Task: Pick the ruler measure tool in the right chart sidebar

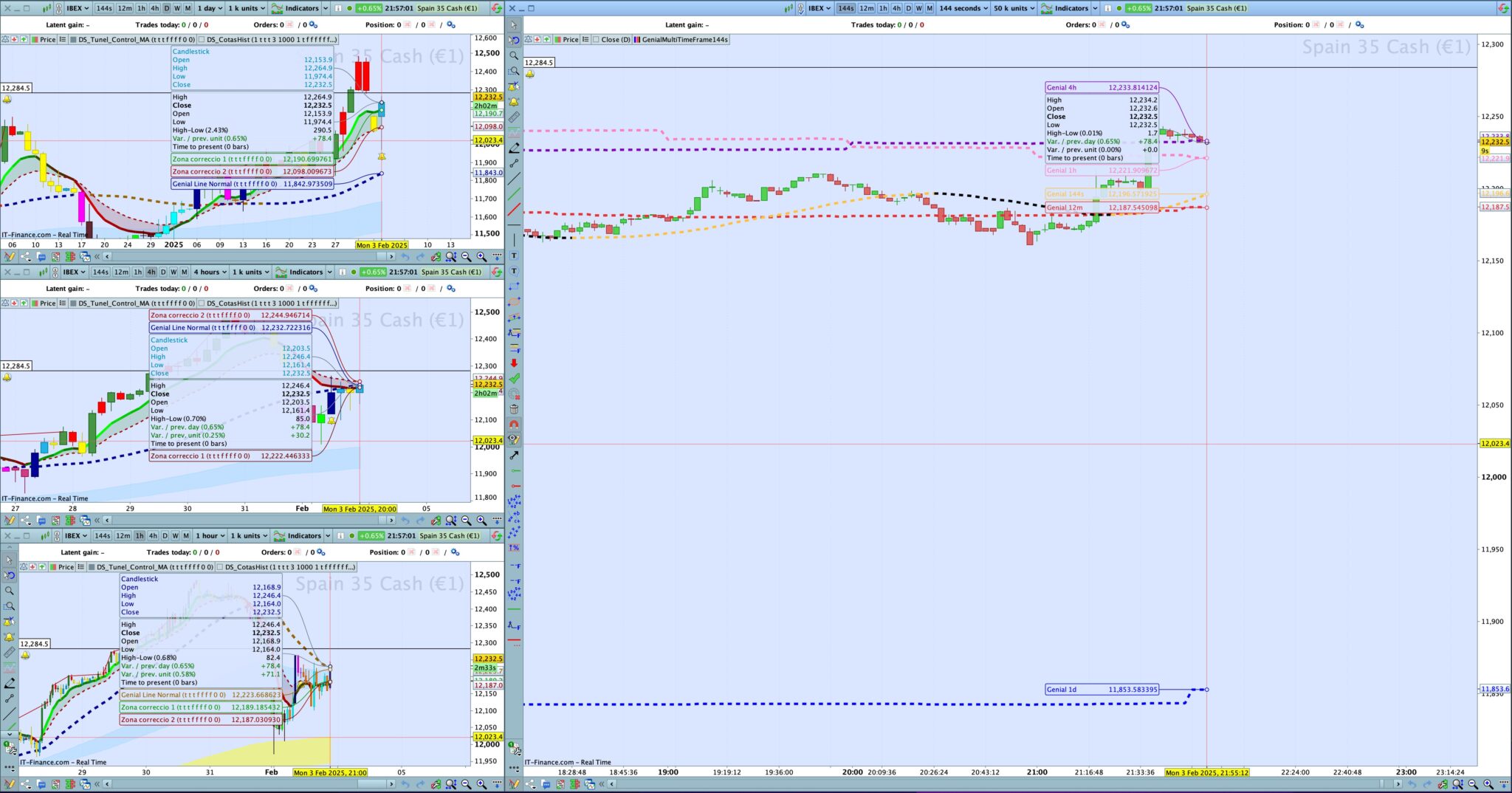Action: 514,117
